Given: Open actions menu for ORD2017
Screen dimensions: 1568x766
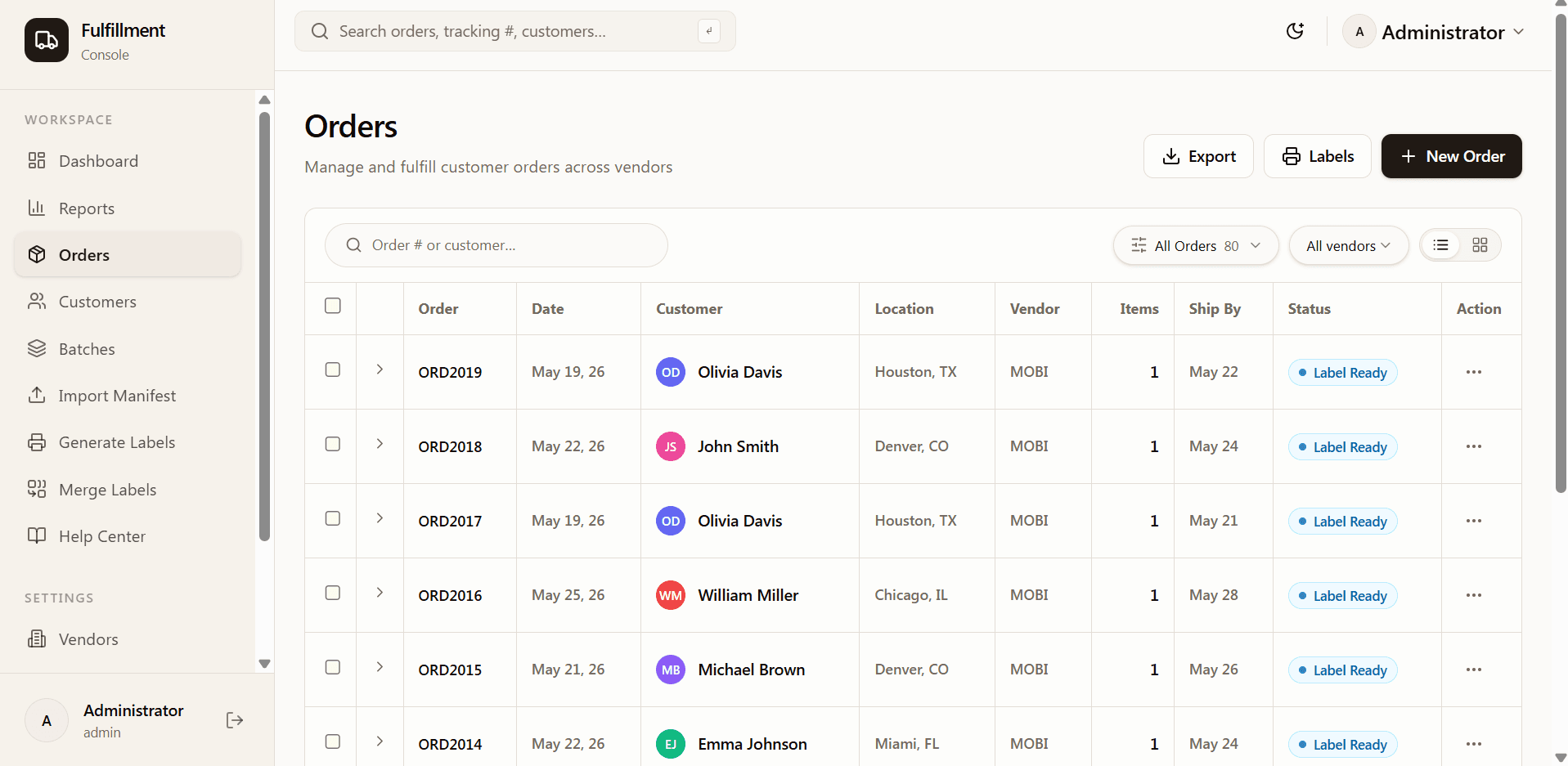Looking at the screenshot, I should [1474, 521].
